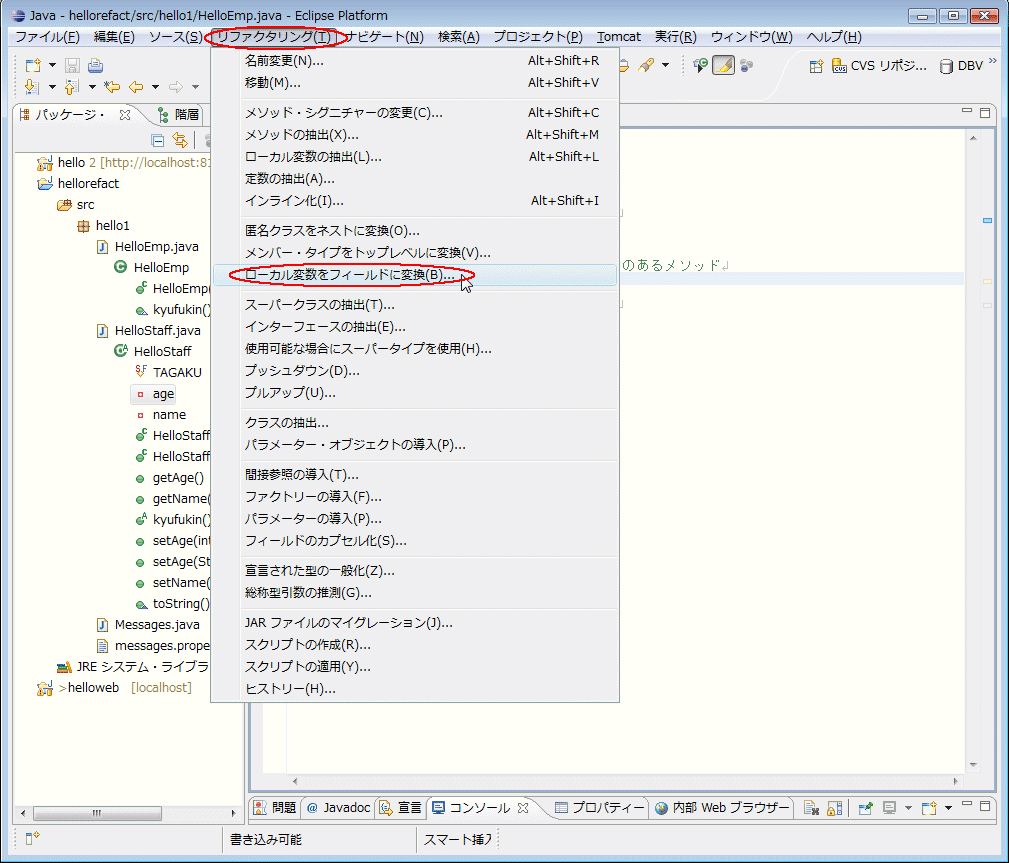Select the toString() method
Viewport: 1009px width, 863px height.
coord(171,604)
